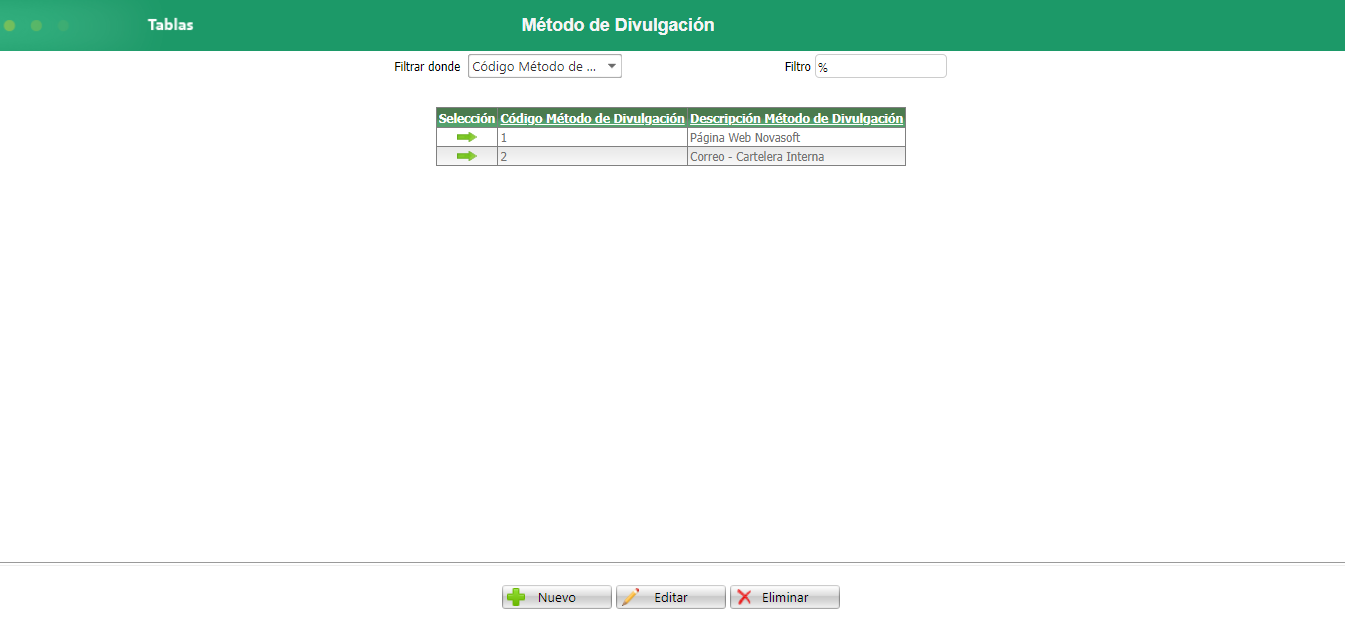Click the Filtro text input containing %
Image resolution: width=1345 pixels, height=638 pixels.
coord(880,65)
